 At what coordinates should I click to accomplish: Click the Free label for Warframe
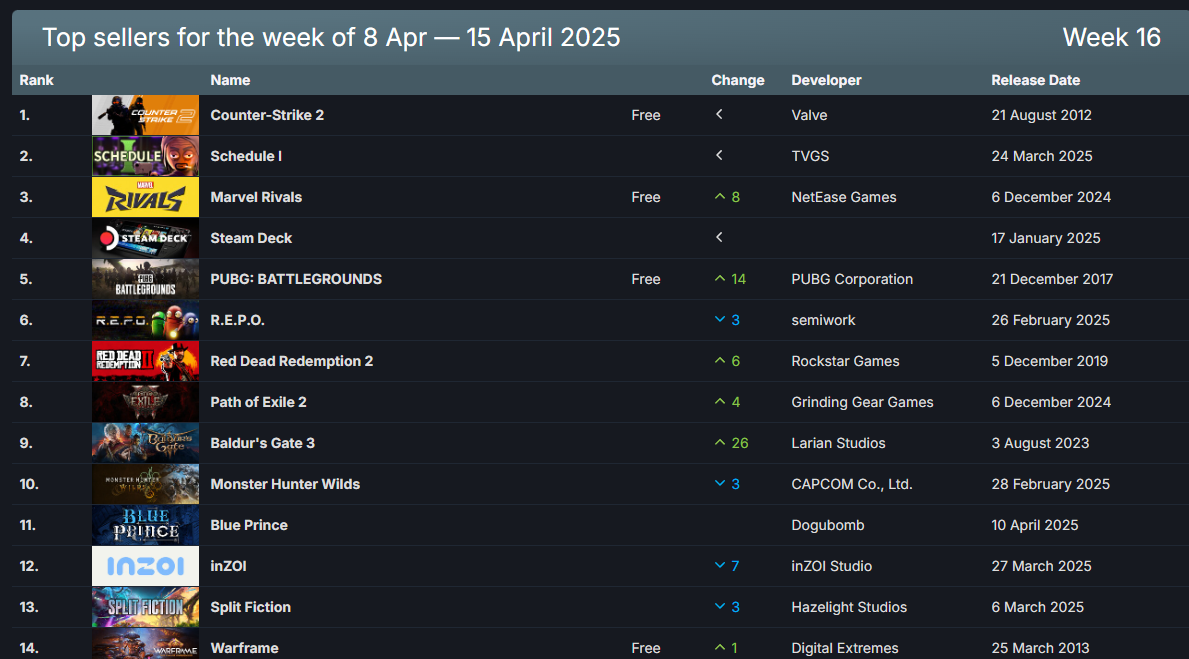(x=645, y=648)
